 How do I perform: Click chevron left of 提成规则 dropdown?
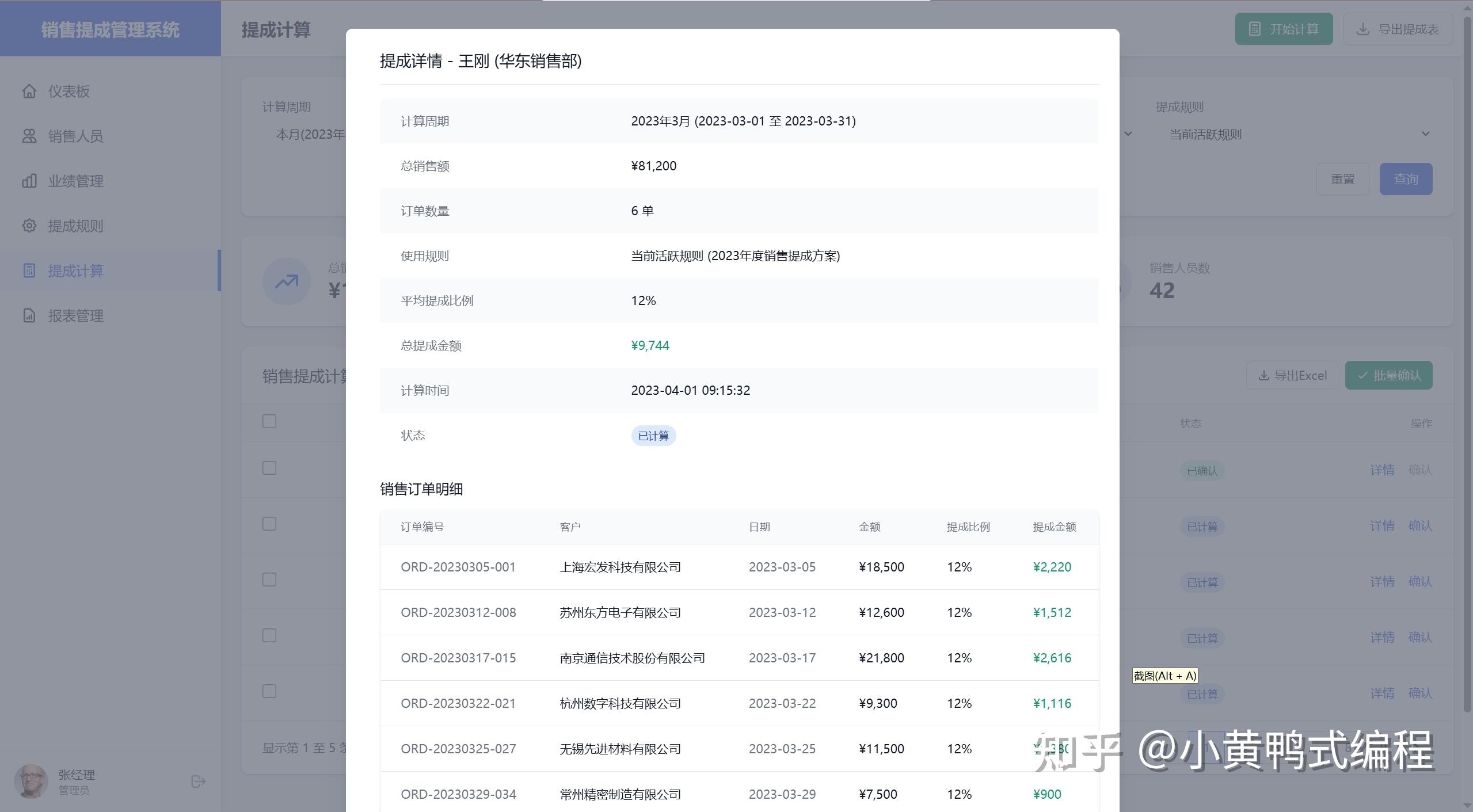[x=1128, y=134]
